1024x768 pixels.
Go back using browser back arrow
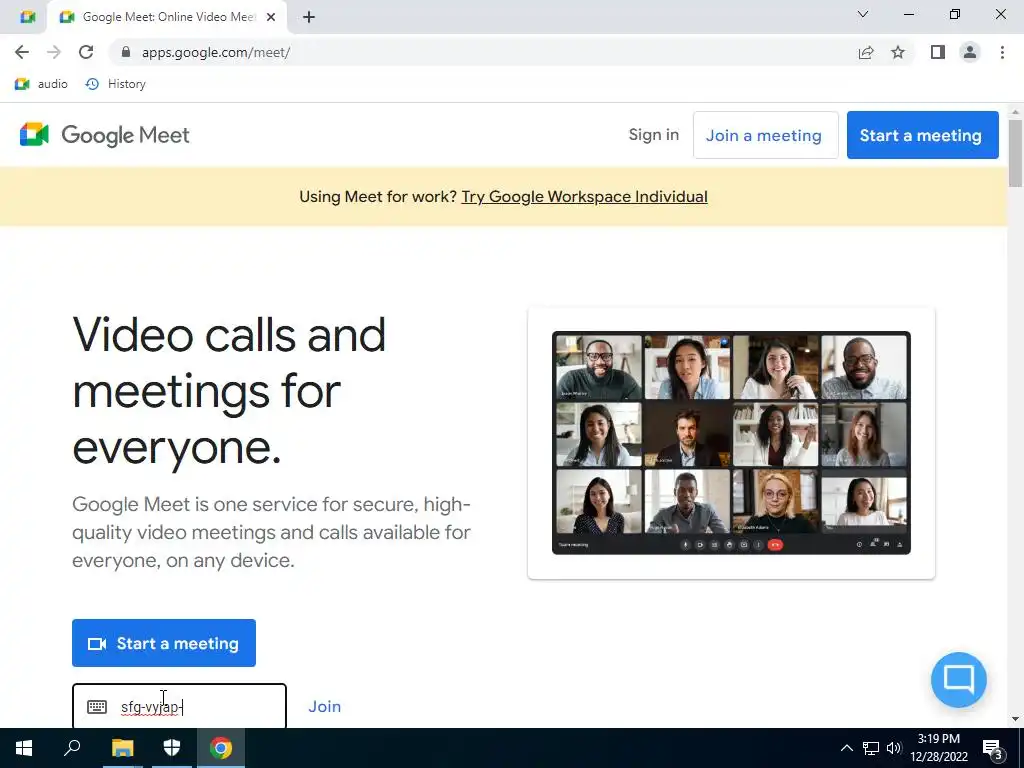[22, 52]
